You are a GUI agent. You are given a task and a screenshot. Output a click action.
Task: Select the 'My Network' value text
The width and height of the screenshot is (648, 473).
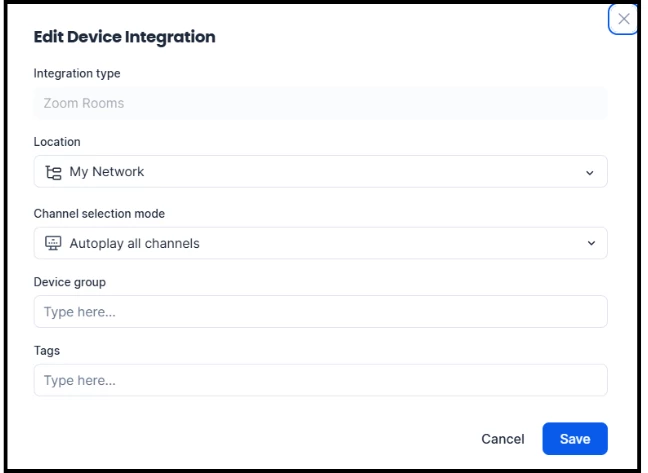click(x=107, y=171)
